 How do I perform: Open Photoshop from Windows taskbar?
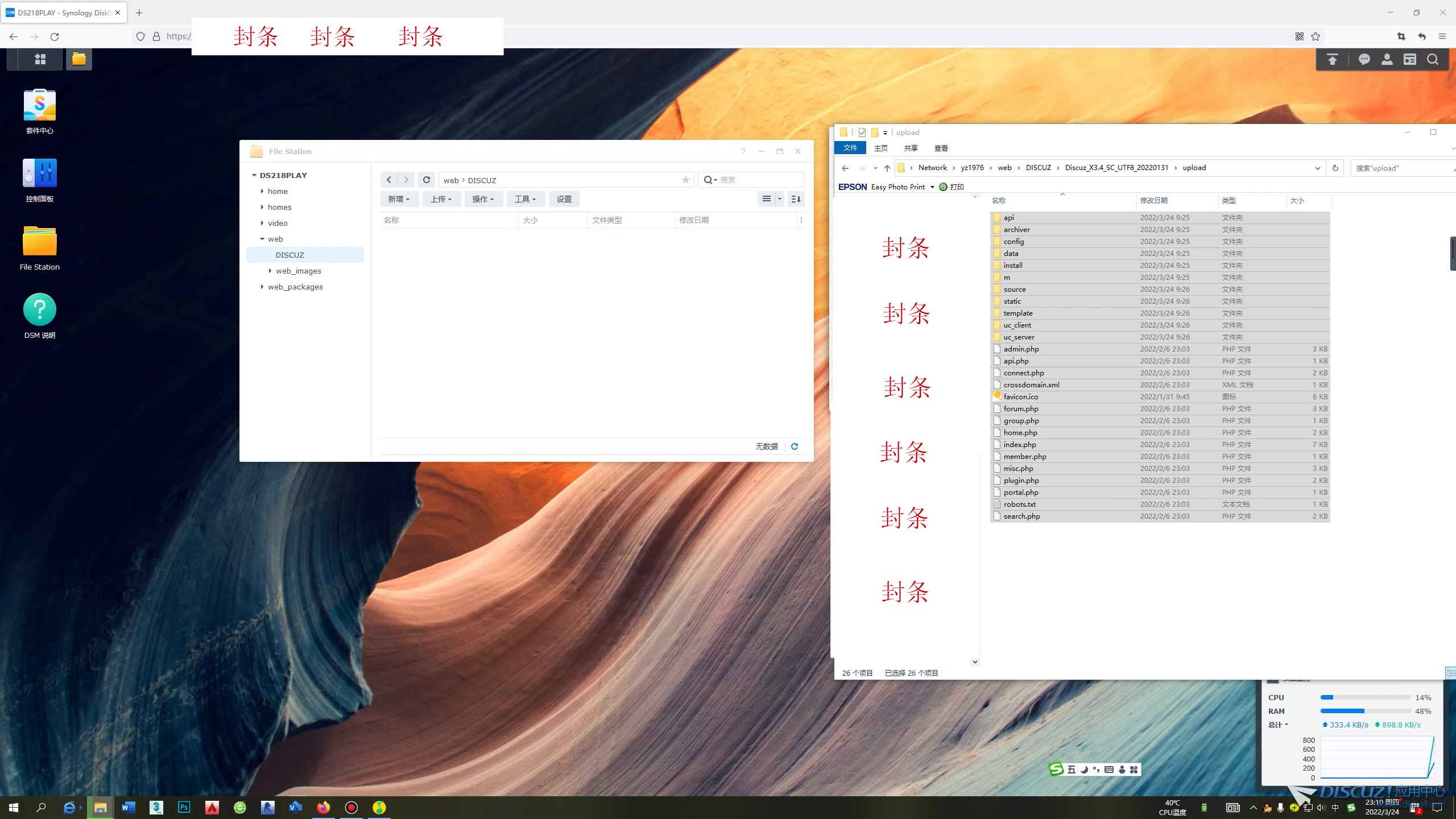tap(184, 808)
